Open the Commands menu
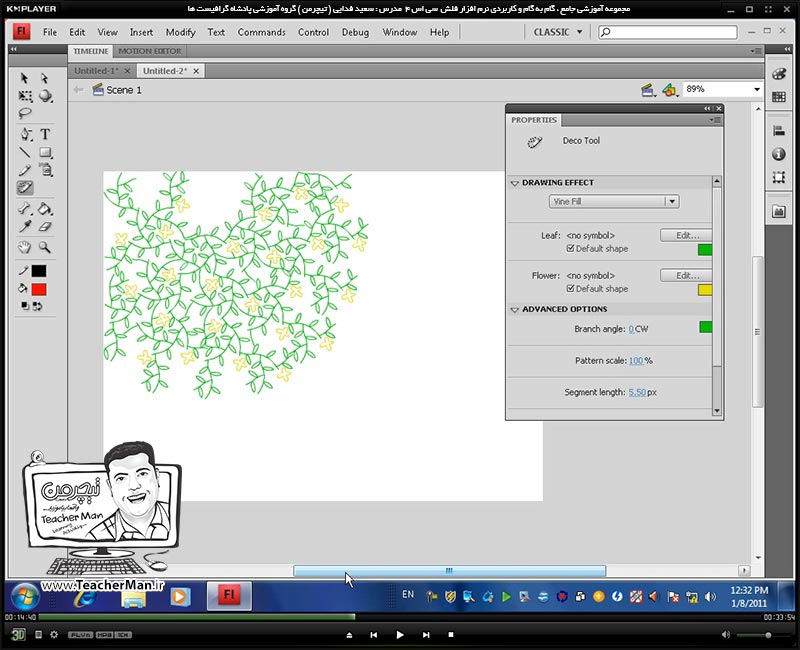 (262, 32)
